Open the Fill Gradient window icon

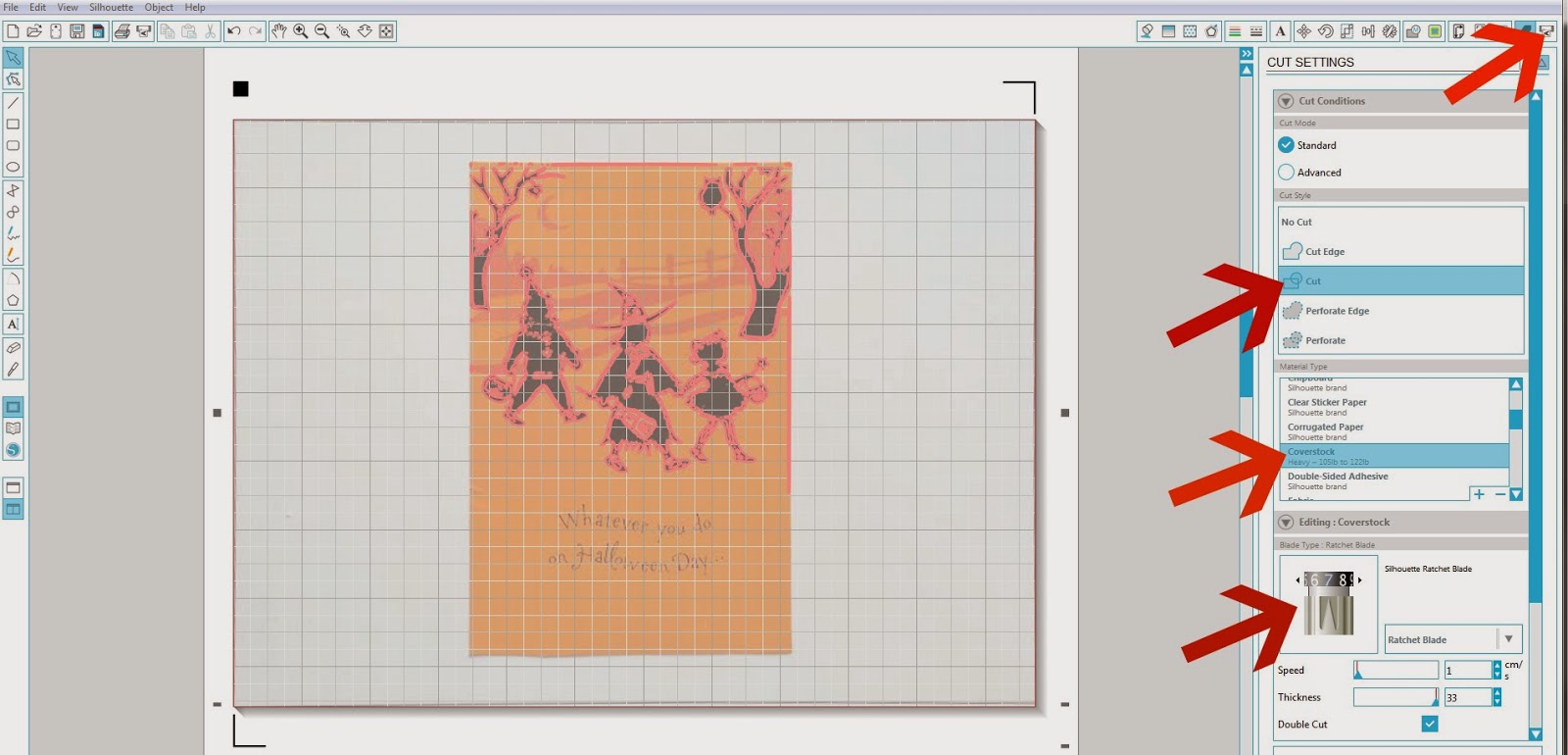tap(1168, 31)
